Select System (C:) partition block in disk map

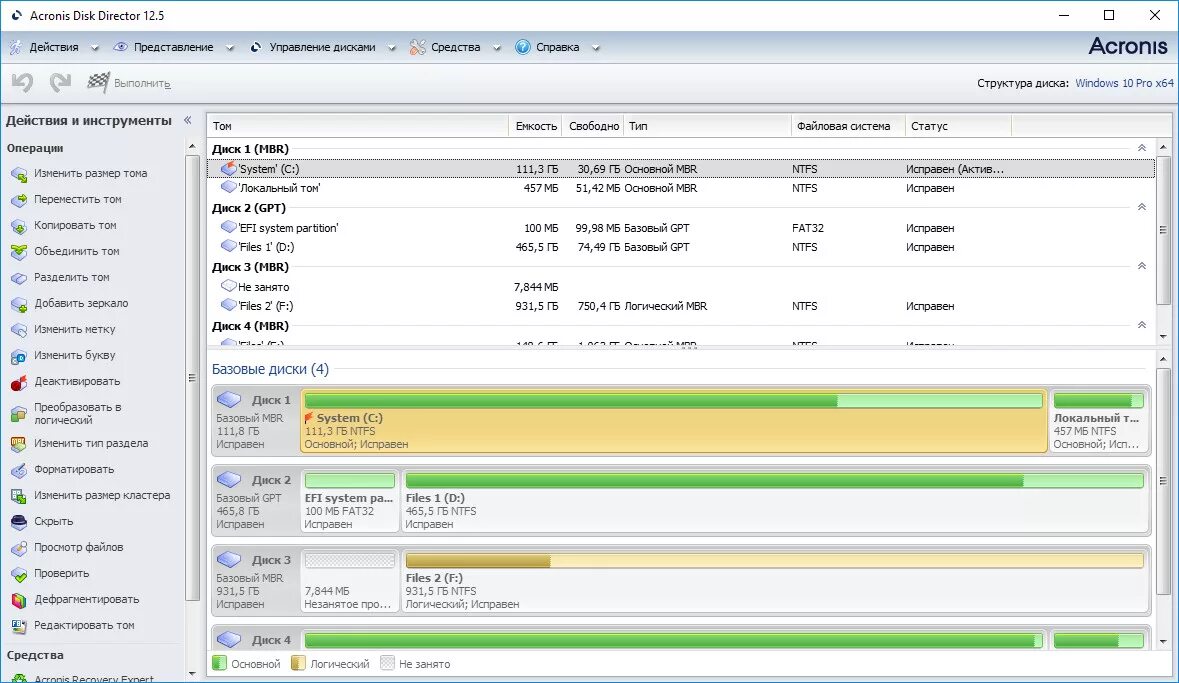674,421
